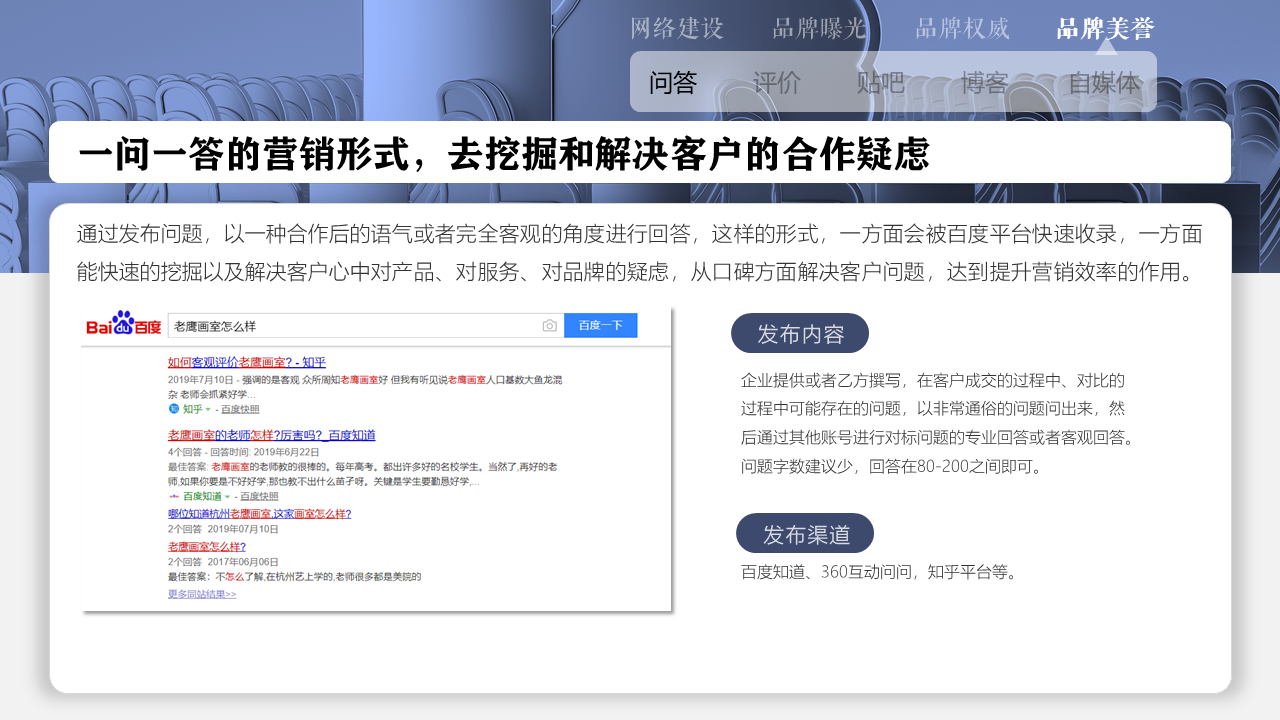Open the 如何客观评价老鹰画室 知乎 result link
The width and height of the screenshot is (1280, 720).
click(x=247, y=362)
